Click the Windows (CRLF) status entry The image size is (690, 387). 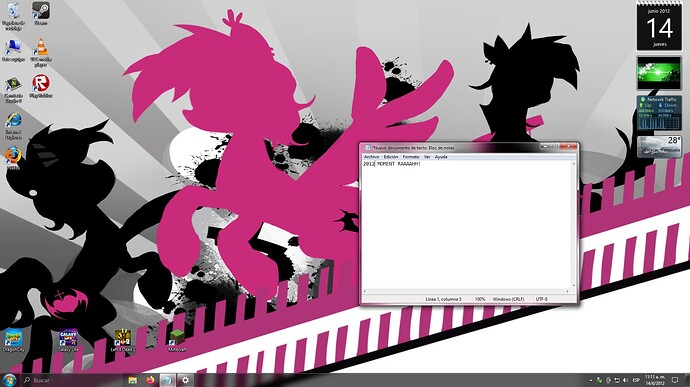coord(508,299)
